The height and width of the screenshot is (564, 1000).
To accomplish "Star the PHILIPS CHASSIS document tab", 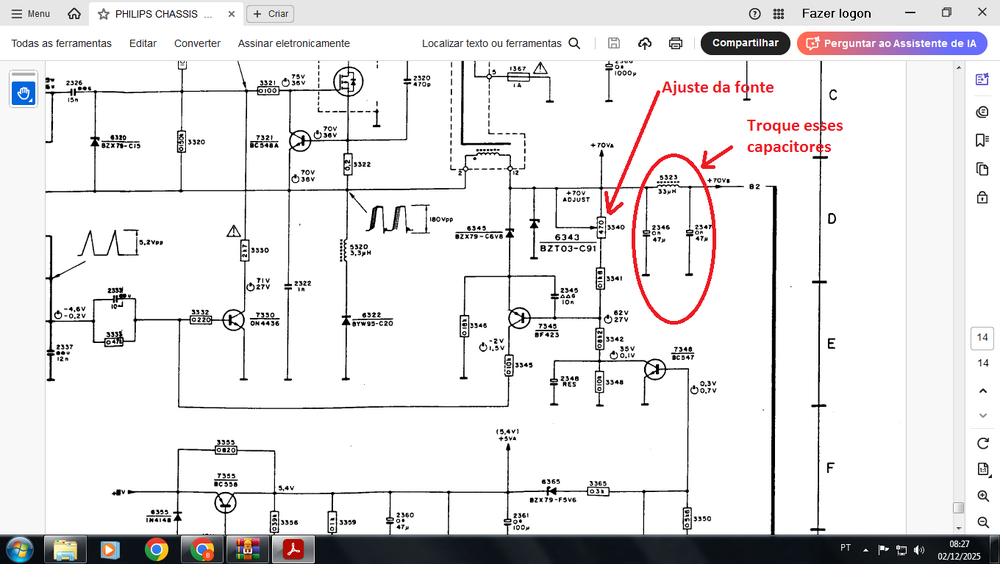I will 103,15.
